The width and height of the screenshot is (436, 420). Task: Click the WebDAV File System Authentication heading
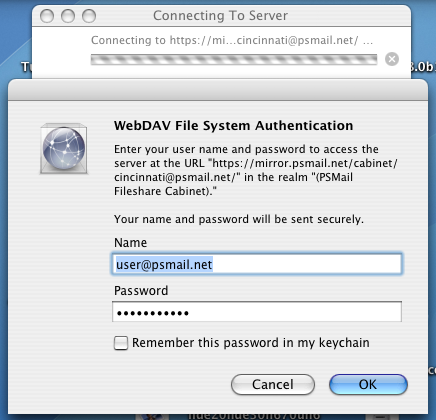click(233, 126)
